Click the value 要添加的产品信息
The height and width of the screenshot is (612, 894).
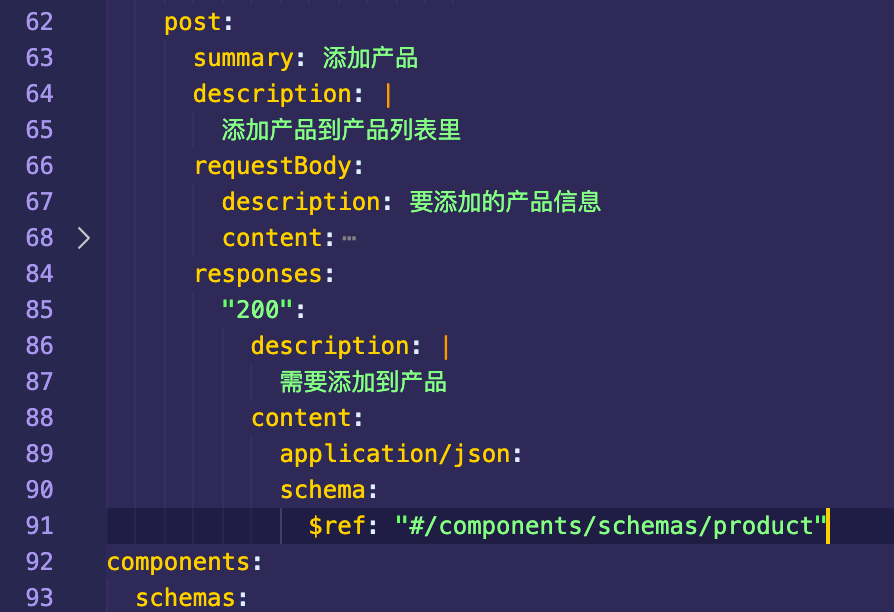(505, 202)
